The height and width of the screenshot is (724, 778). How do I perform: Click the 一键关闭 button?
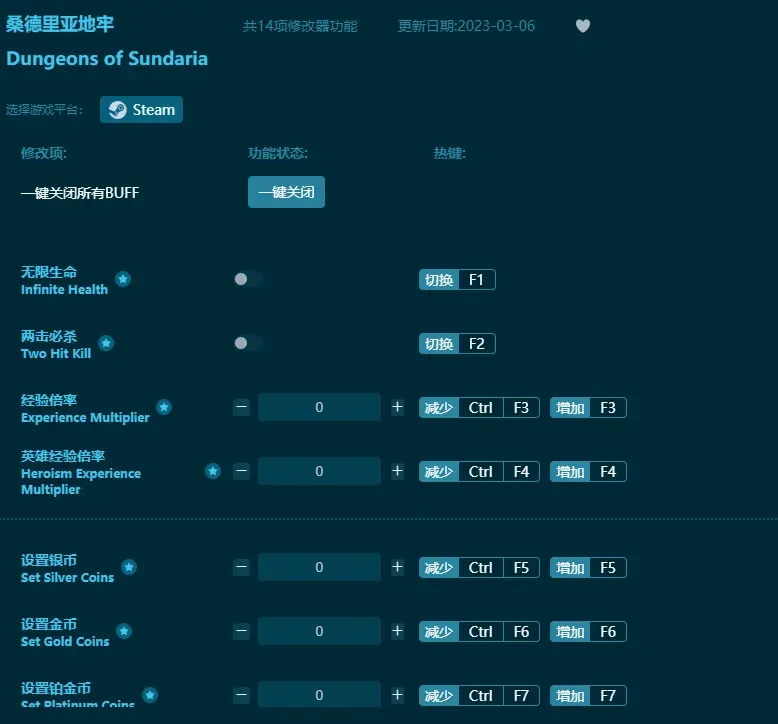286,192
